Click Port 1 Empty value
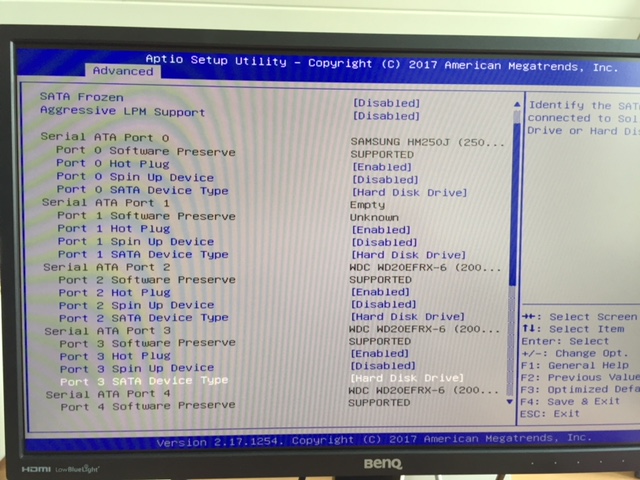 pyautogui.click(x=367, y=205)
